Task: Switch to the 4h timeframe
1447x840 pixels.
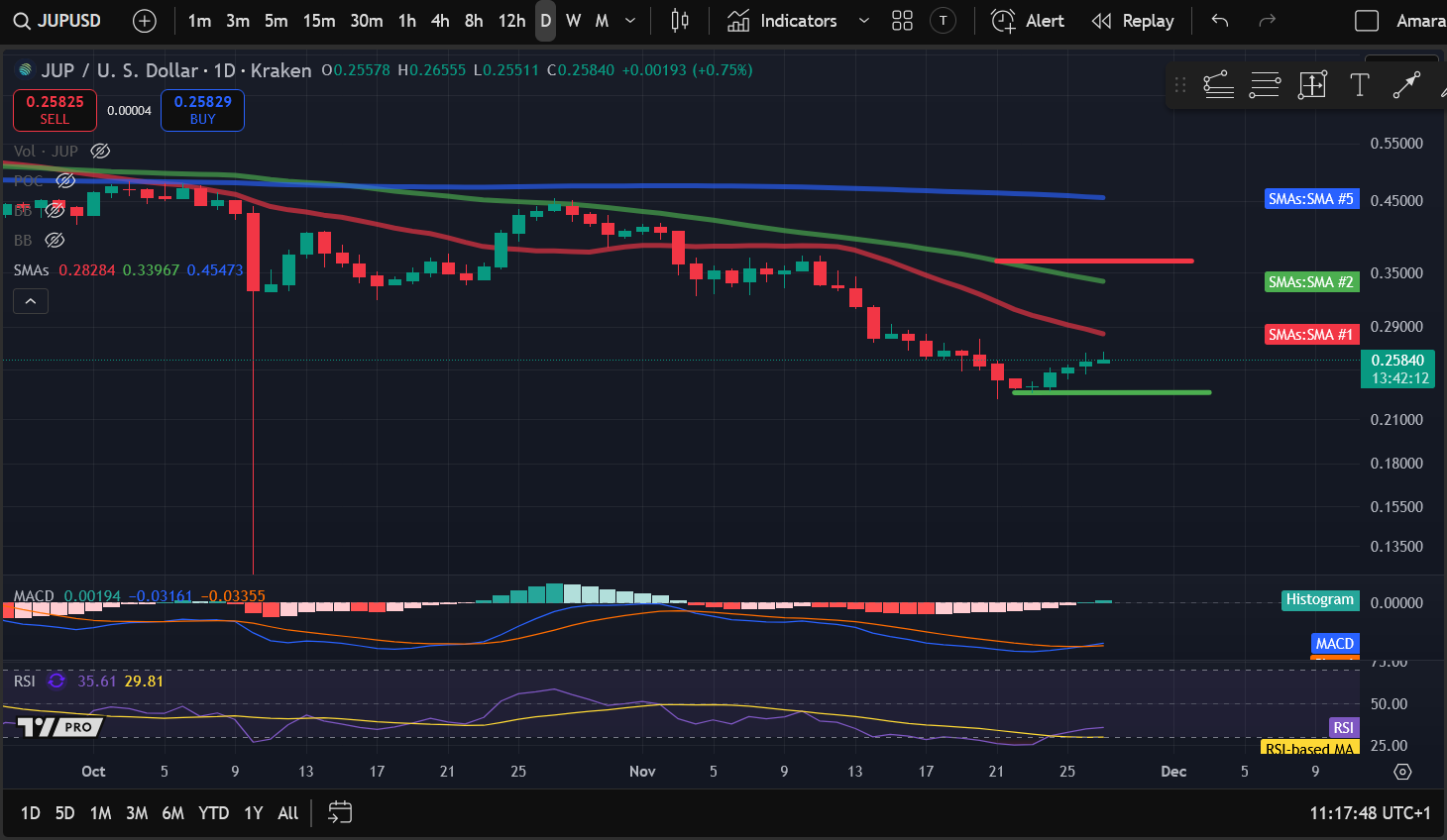Action: 440,21
